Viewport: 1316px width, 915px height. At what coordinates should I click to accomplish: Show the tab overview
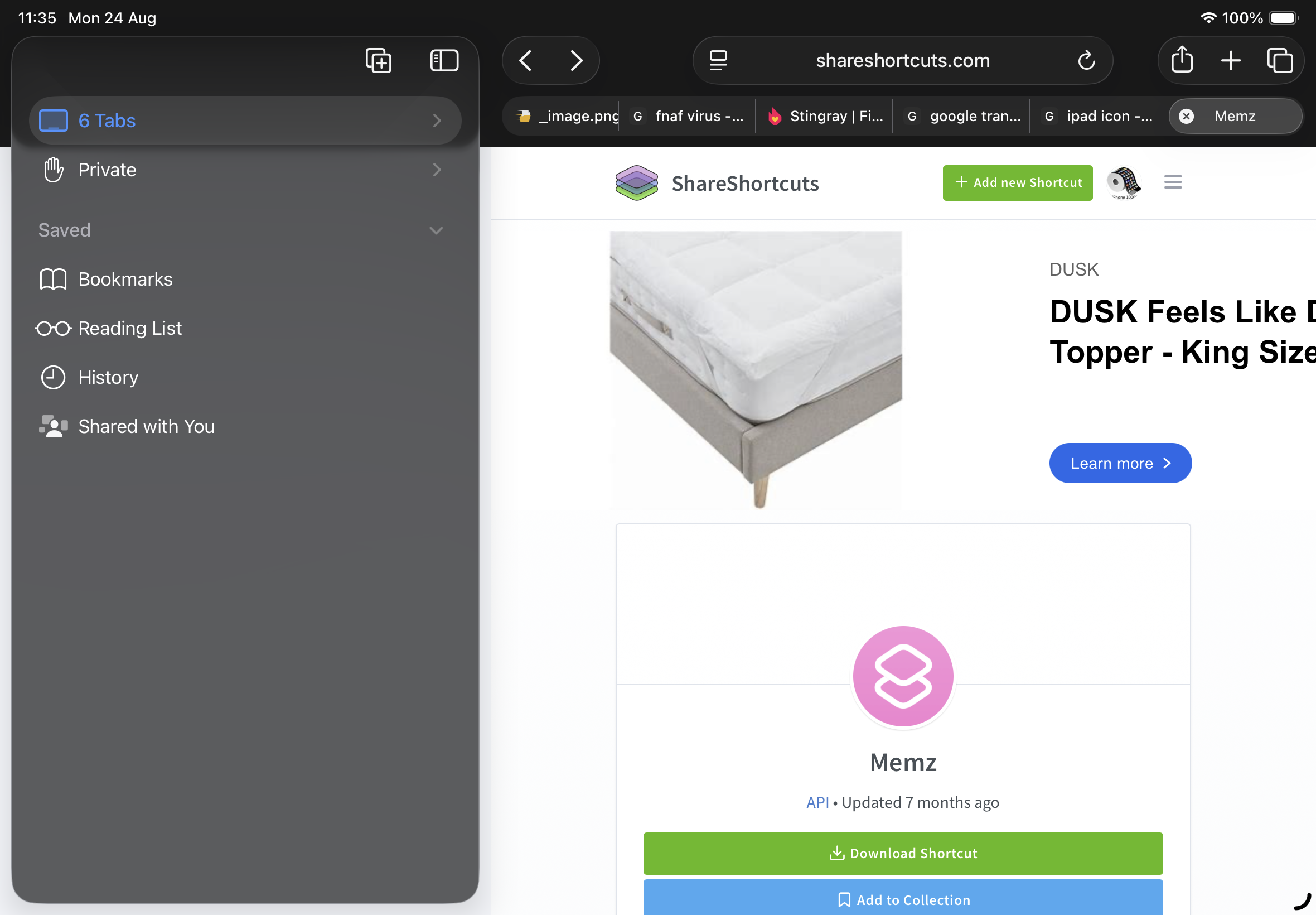click(1279, 60)
